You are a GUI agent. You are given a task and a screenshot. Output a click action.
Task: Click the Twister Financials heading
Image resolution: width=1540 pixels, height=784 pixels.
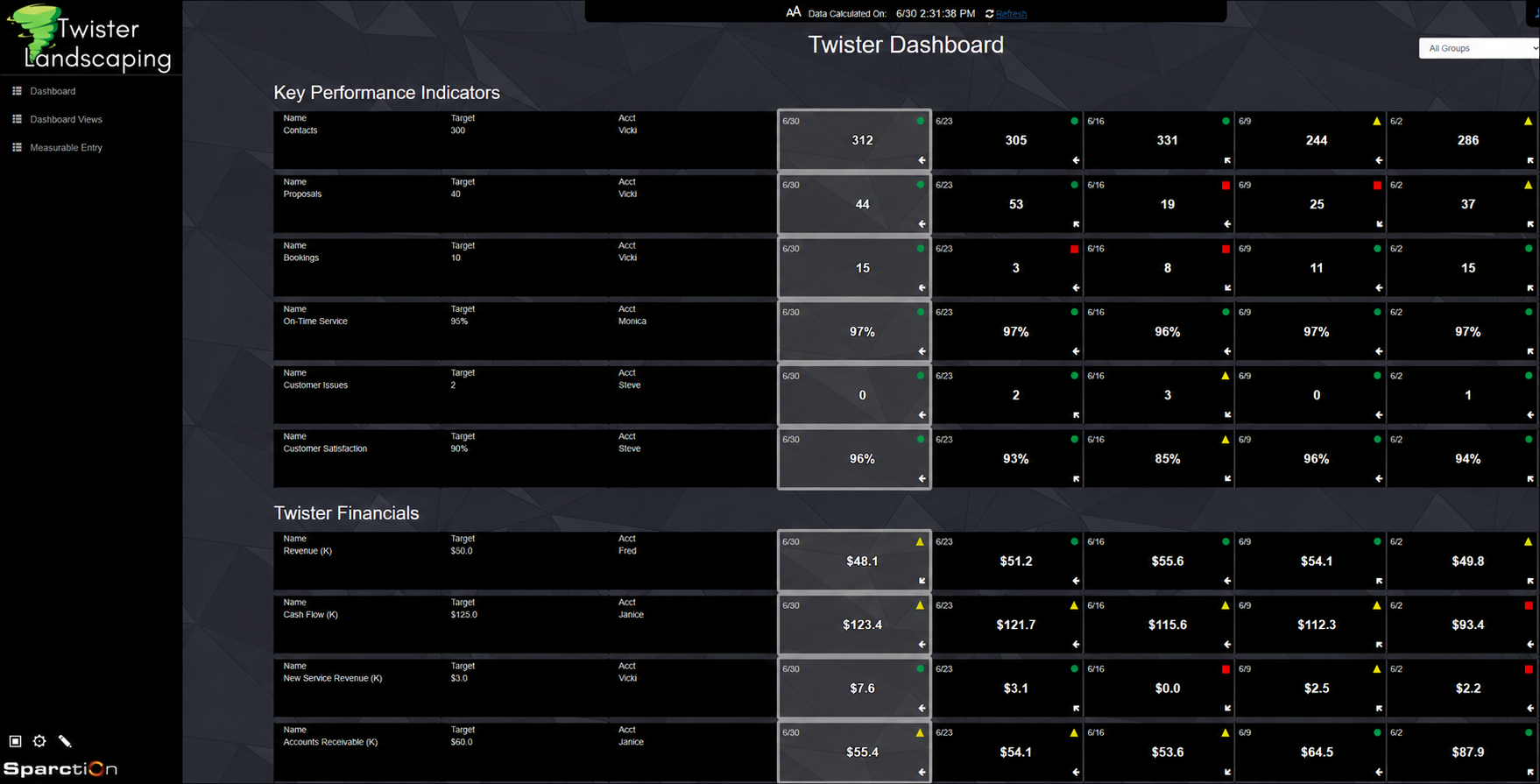coord(346,513)
